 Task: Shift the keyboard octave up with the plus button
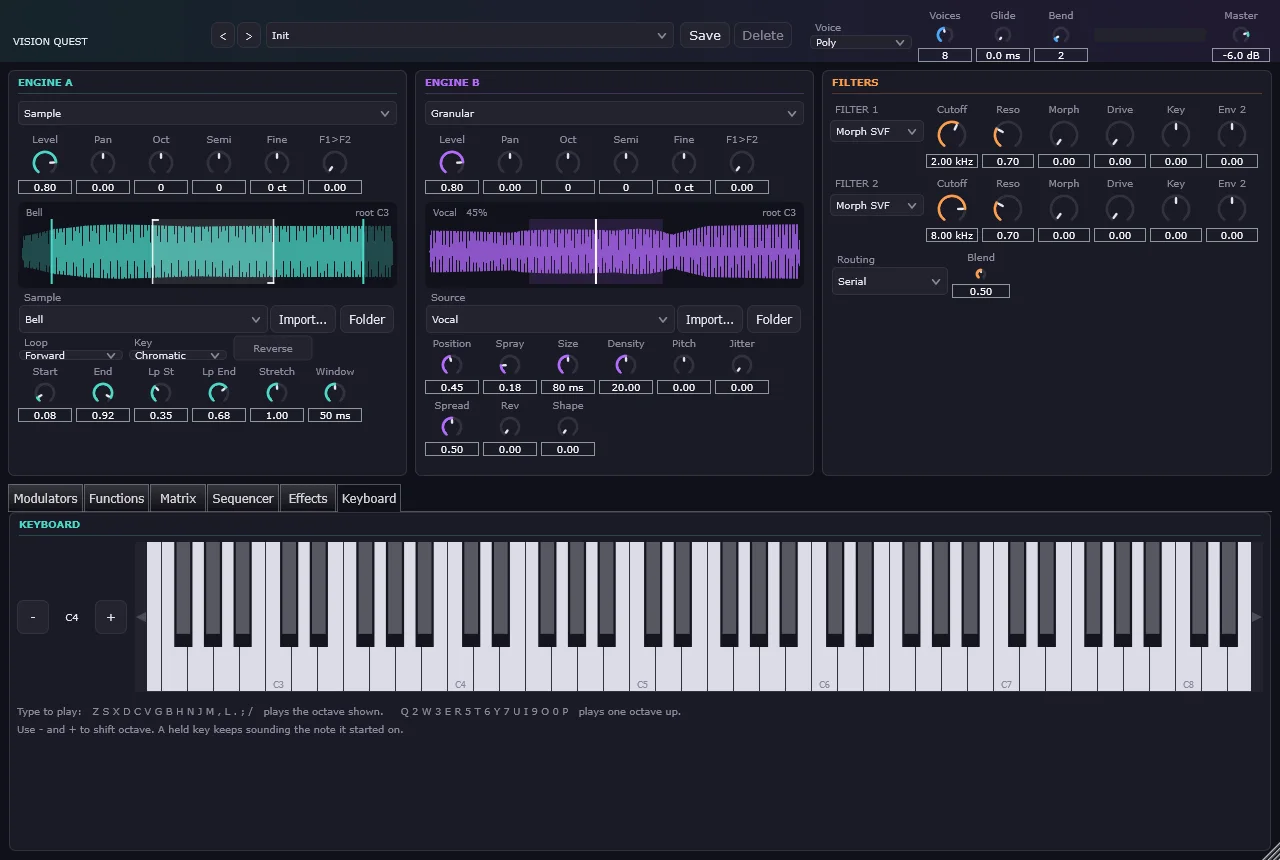111,617
